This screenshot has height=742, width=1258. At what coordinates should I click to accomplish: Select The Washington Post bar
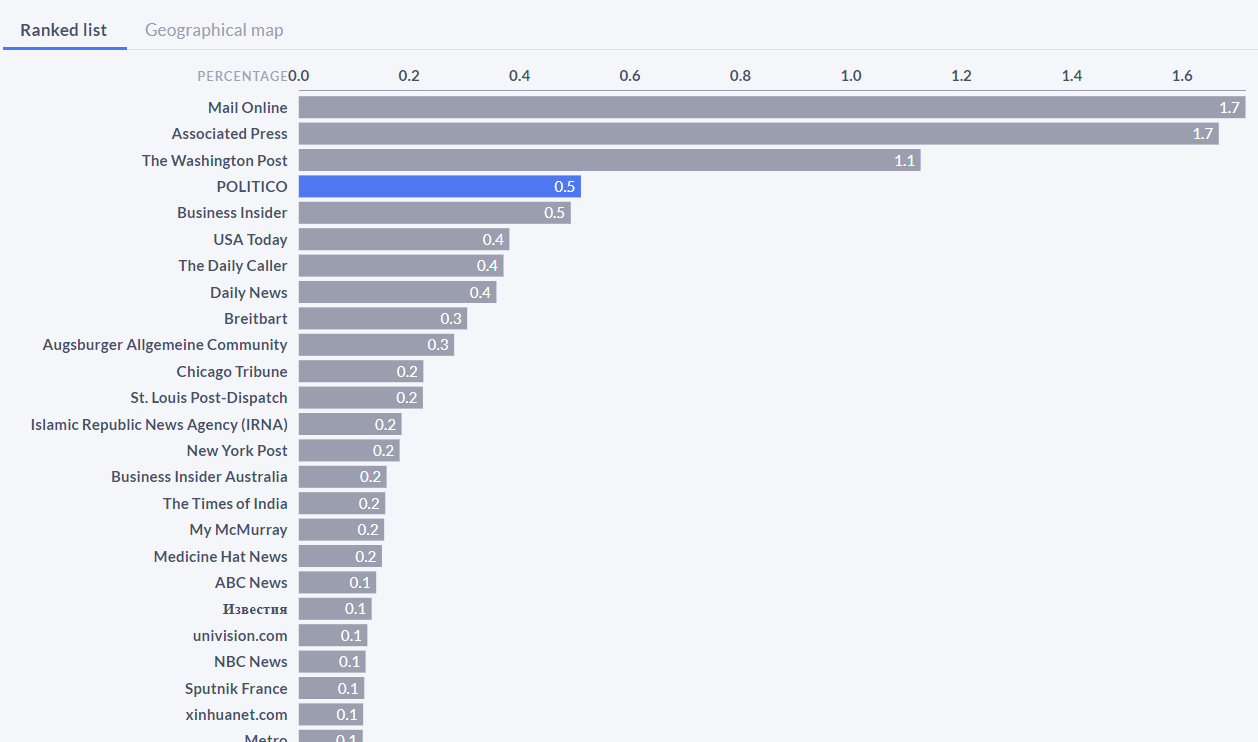[600, 160]
